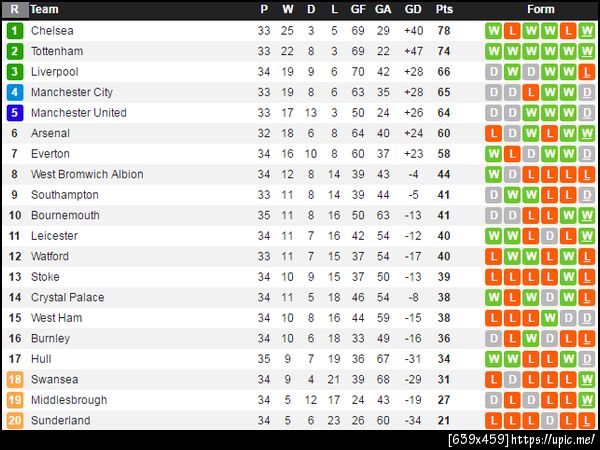Click Sunderland's orange rank 20 badge
600x450 pixels.
coord(15,420)
